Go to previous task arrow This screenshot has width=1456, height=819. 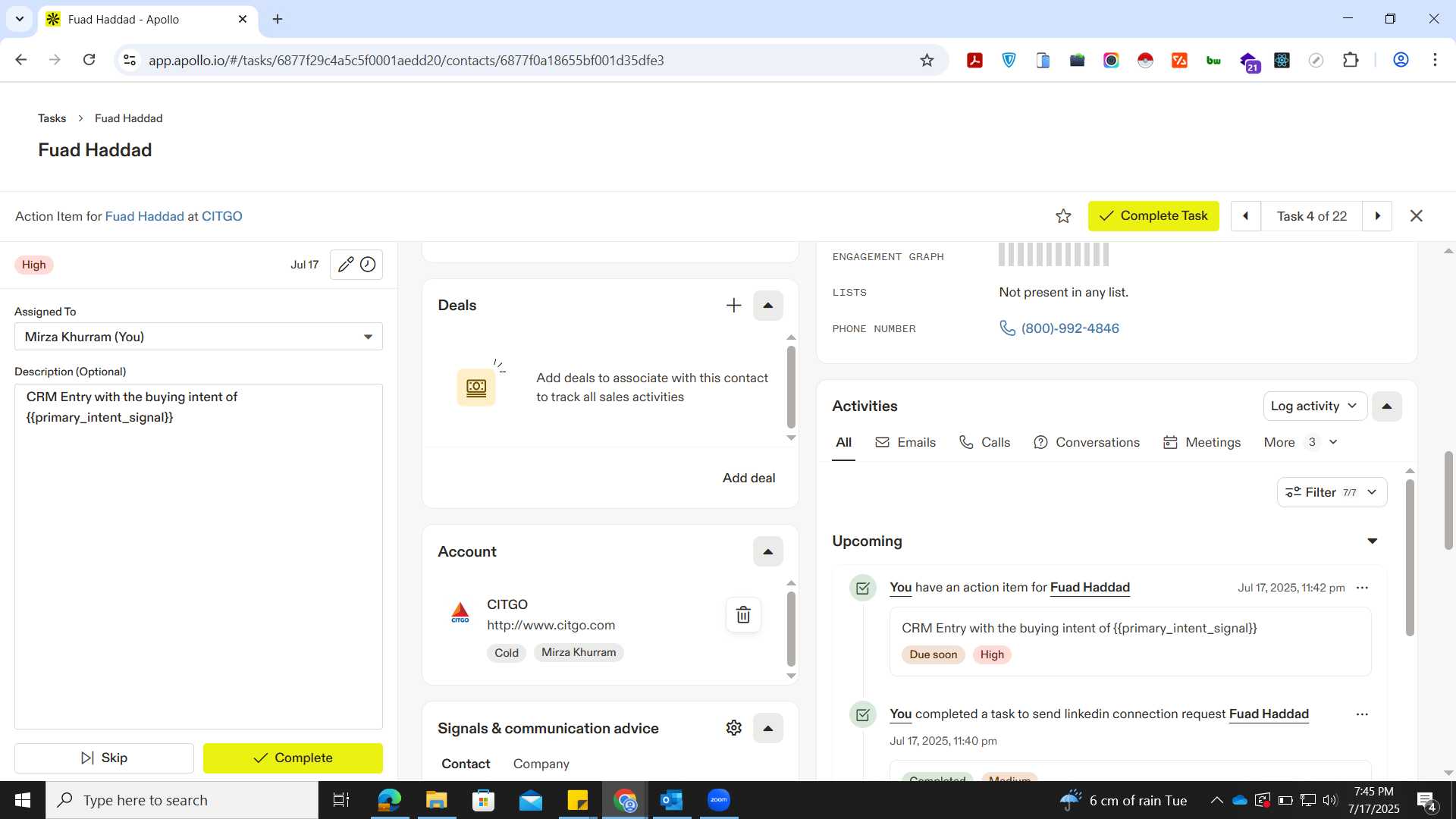[x=1245, y=216]
